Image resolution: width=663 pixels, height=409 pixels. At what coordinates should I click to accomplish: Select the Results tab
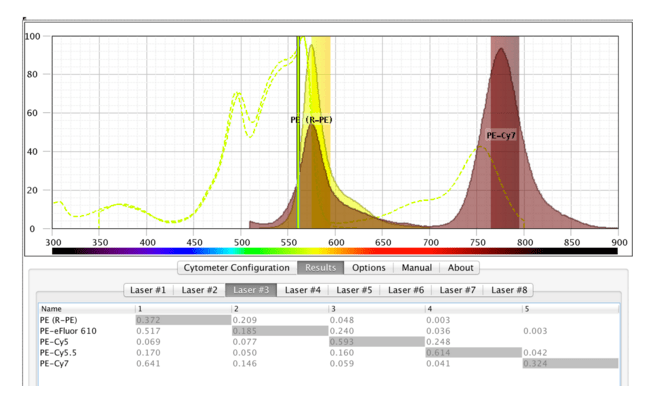pyautogui.click(x=321, y=268)
